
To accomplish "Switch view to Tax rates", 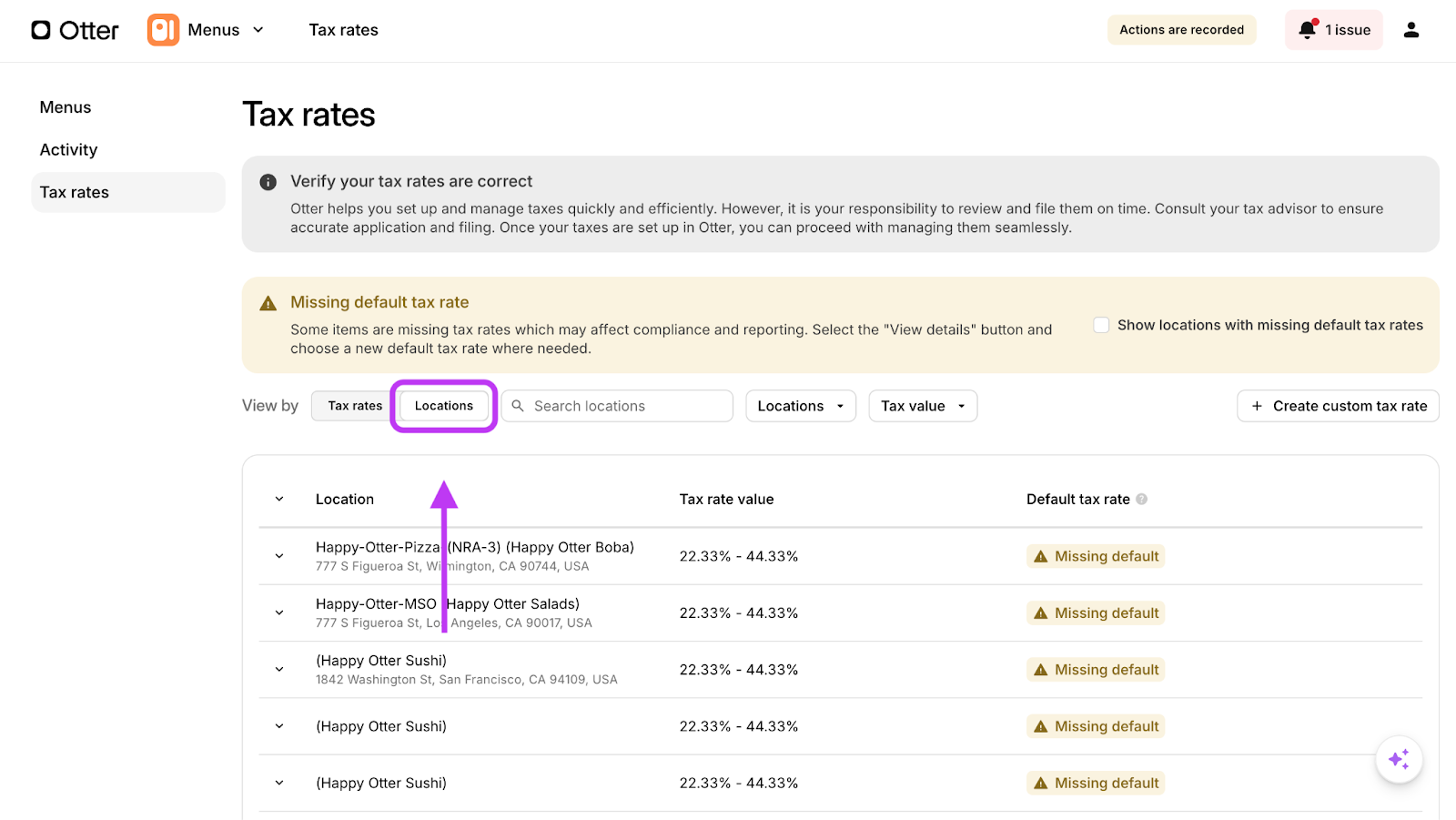I will coord(355,406).
